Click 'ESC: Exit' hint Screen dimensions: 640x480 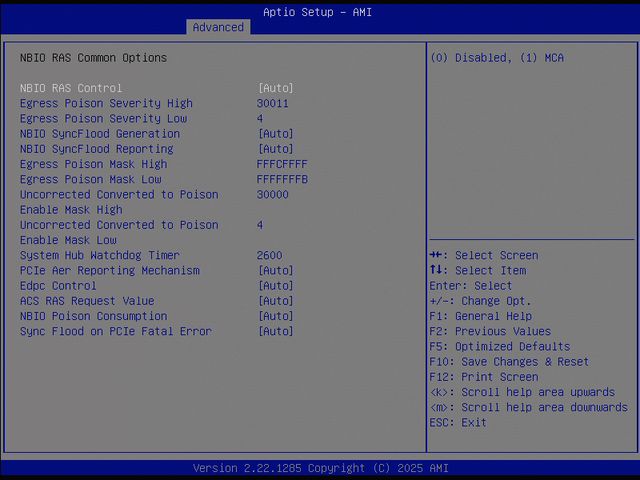tap(458, 422)
